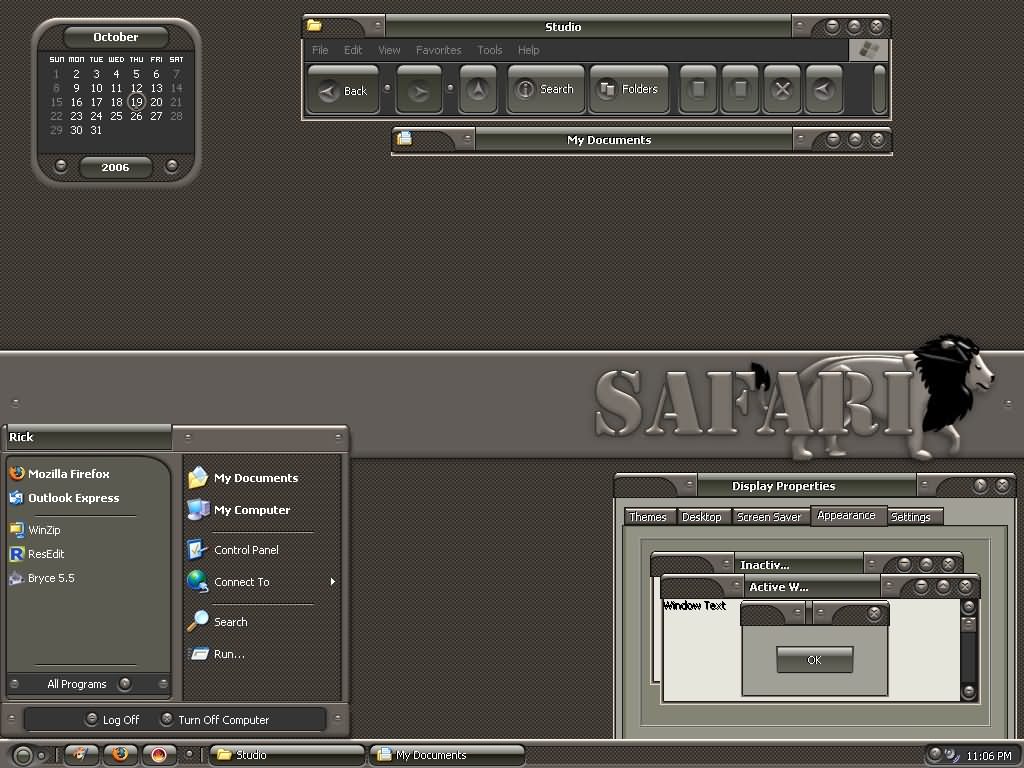Switch to the Screen Saver tab
Viewport: 1024px width, 768px height.
[x=769, y=517]
